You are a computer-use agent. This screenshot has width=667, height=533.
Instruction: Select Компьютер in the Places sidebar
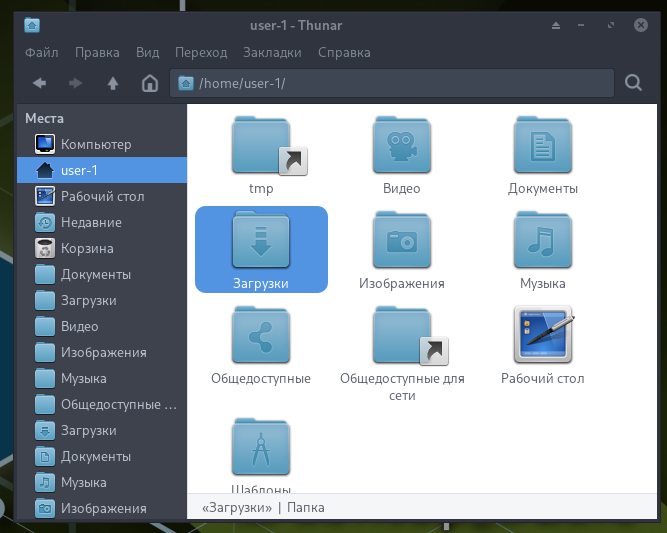pos(95,144)
